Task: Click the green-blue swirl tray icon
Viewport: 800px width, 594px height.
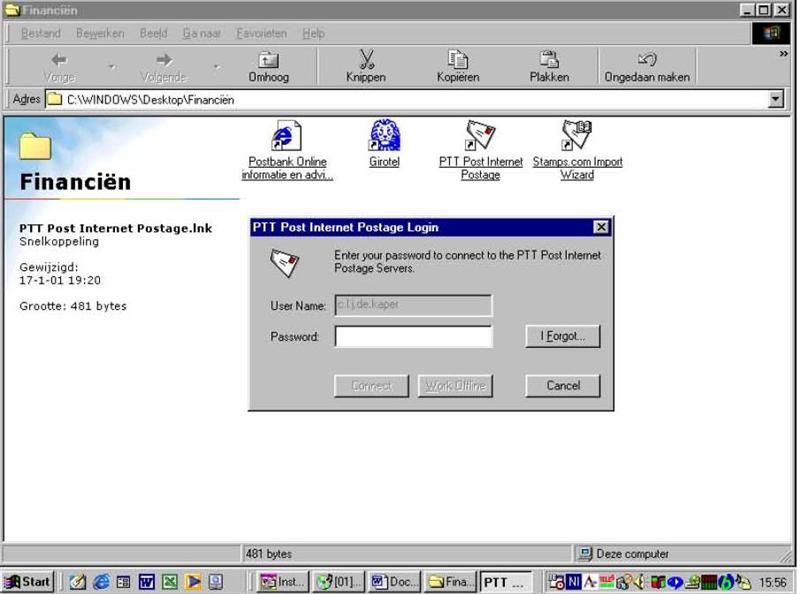Action: click(726, 582)
